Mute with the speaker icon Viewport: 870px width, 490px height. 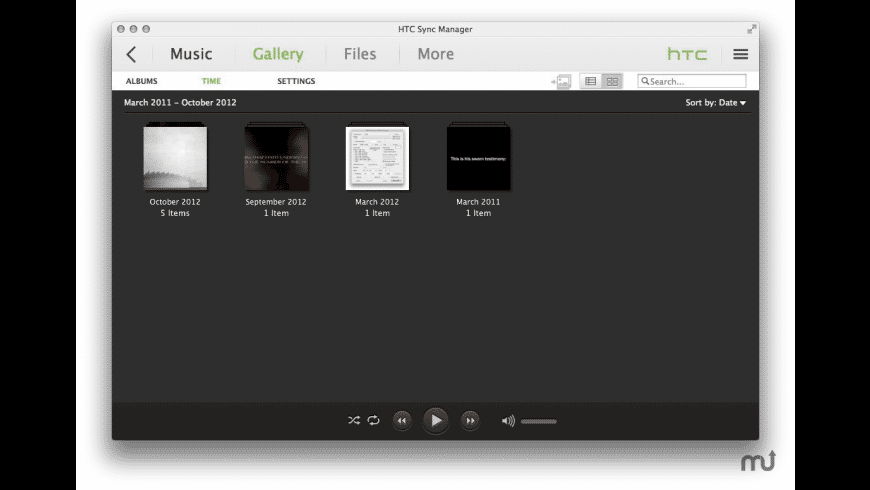pyautogui.click(x=508, y=421)
